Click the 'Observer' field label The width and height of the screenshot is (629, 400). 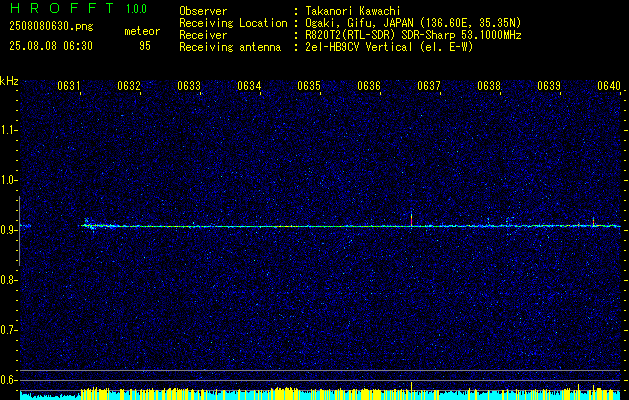coord(203,11)
